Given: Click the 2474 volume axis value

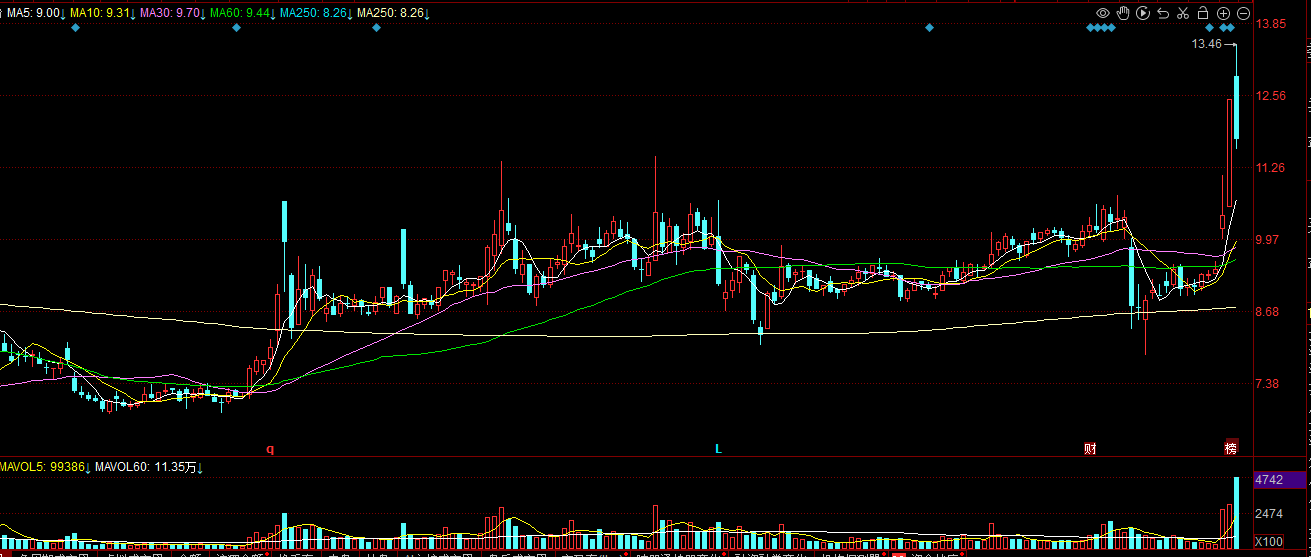Looking at the screenshot, I should pos(1270,514).
